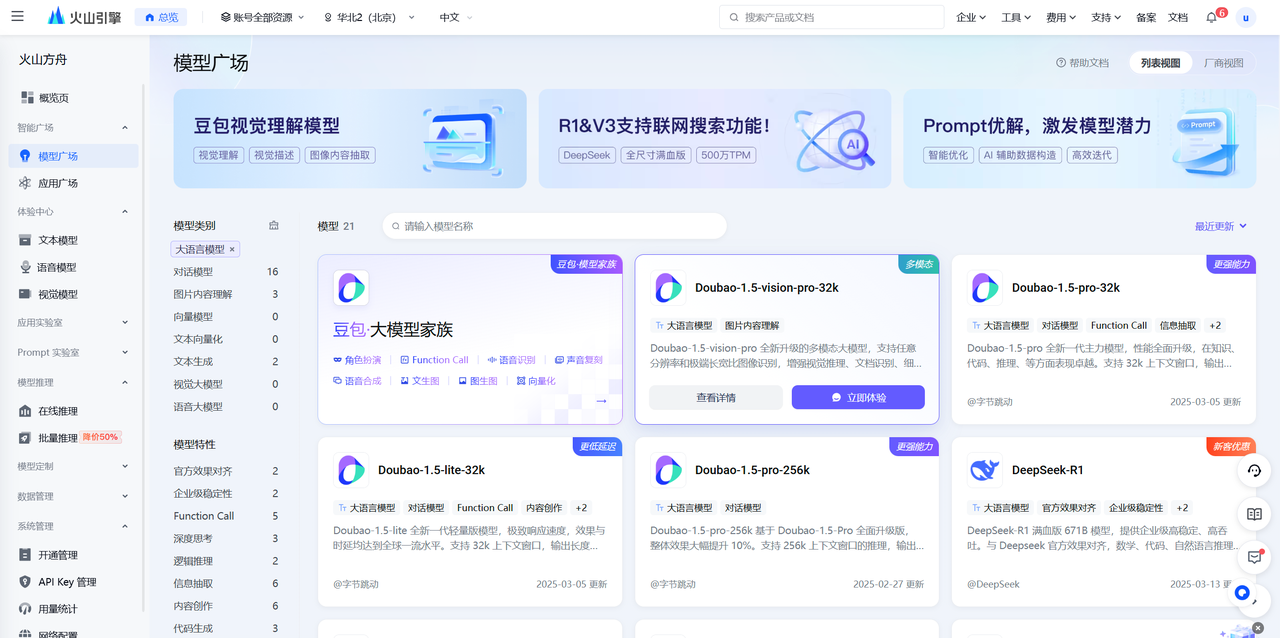The width and height of the screenshot is (1280, 638).
Task: Filter by 对话模型 category
Action: [226, 272]
